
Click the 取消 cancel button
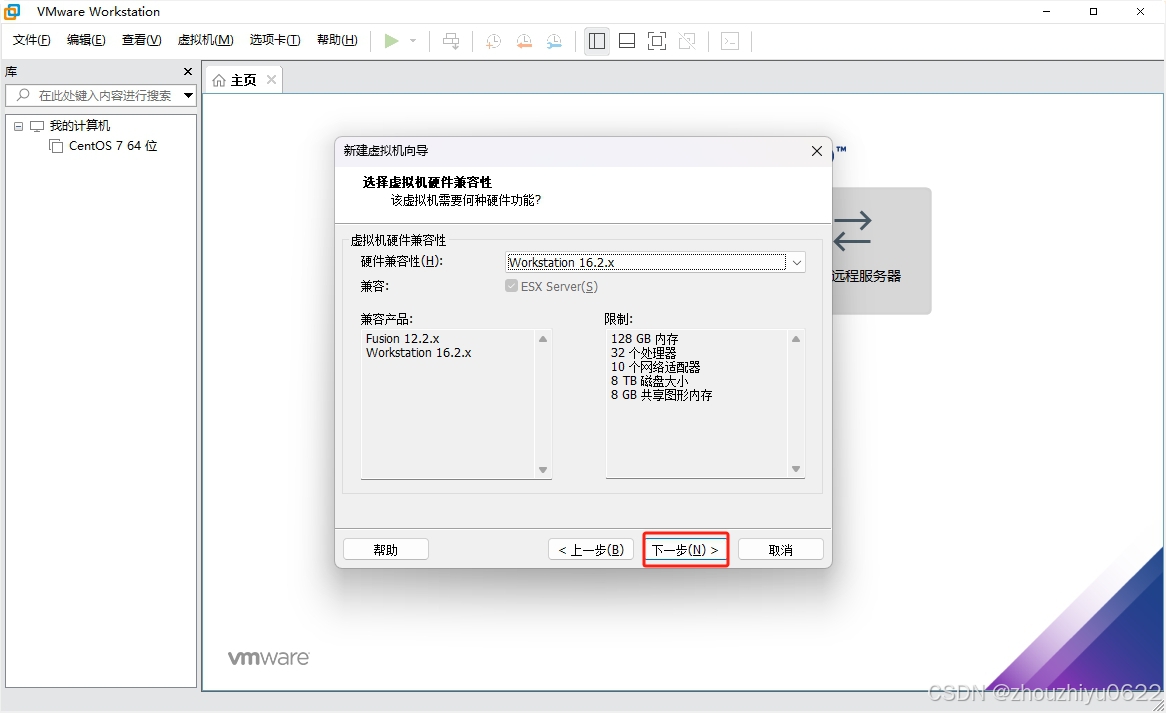point(780,549)
